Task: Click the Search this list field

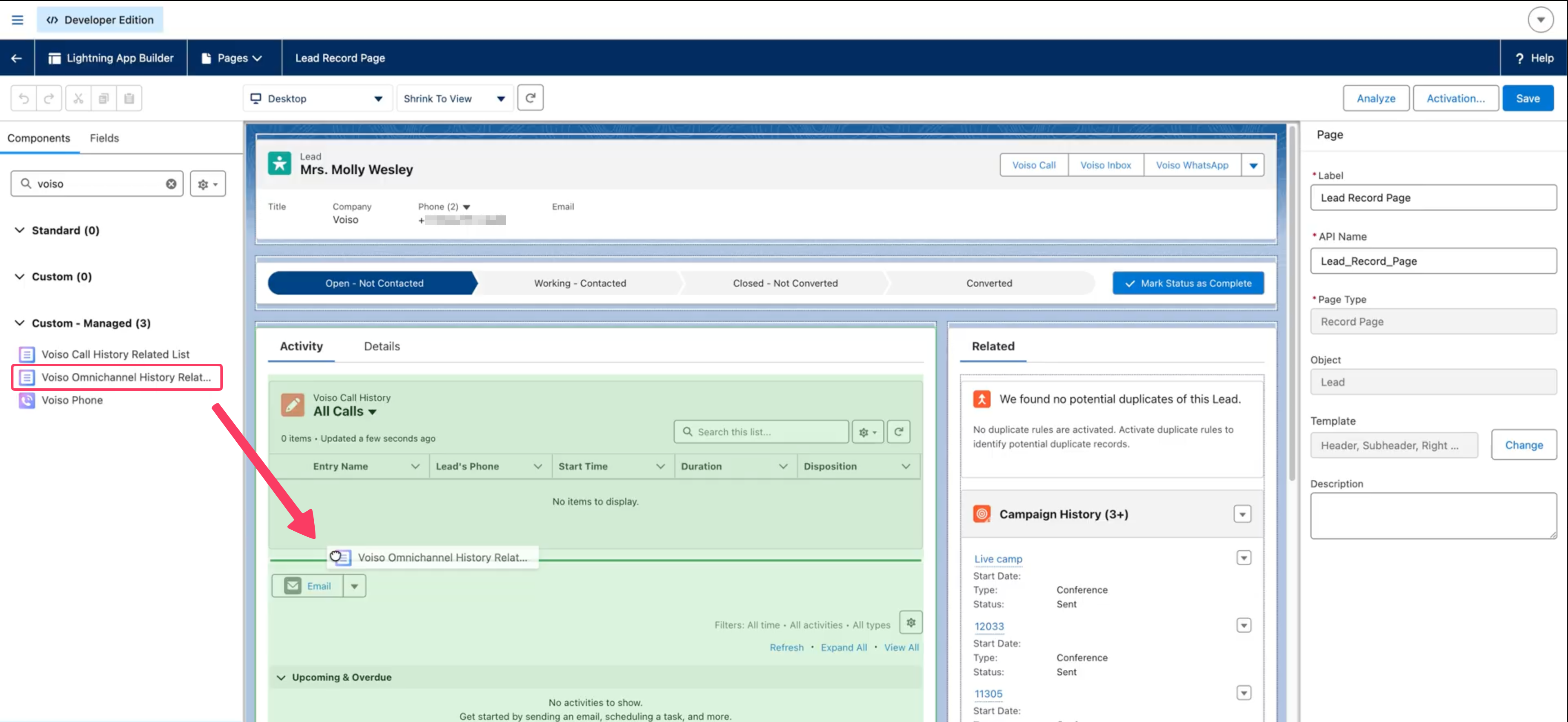Action: 761,432
